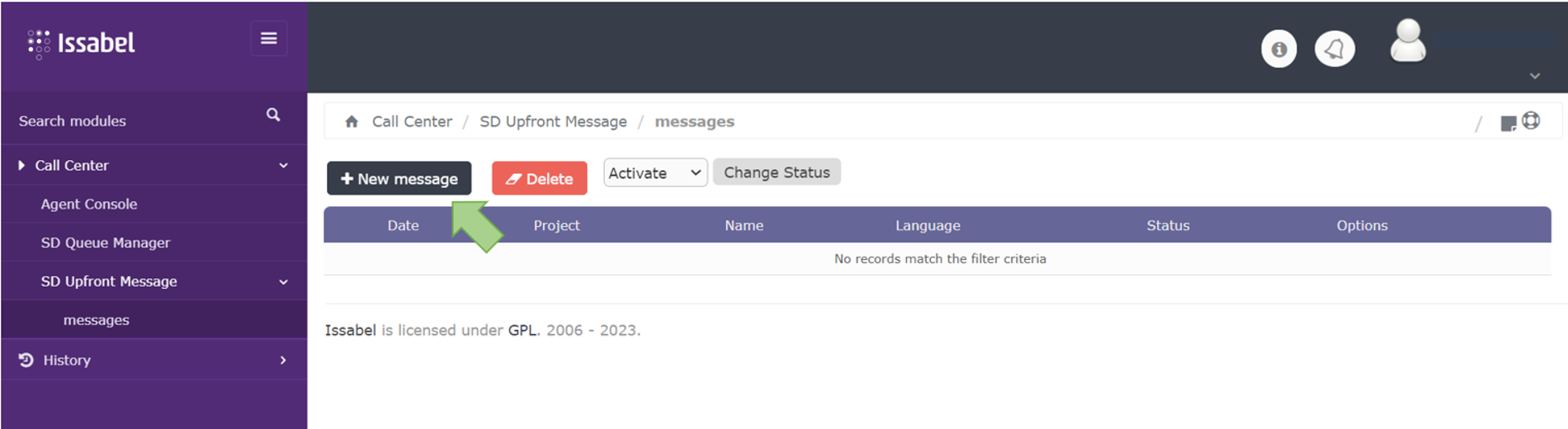Select messages in the sidebar
1568x429 pixels.
click(x=97, y=320)
